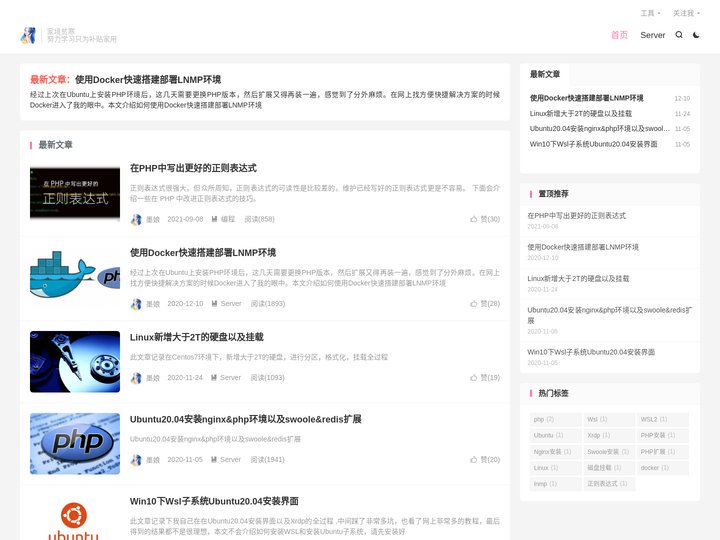The width and height of the screenshot is (720, 540).
Task: Open article 在PHP中写出更好的正则表达式 title in list
Action: click(193, 168)
